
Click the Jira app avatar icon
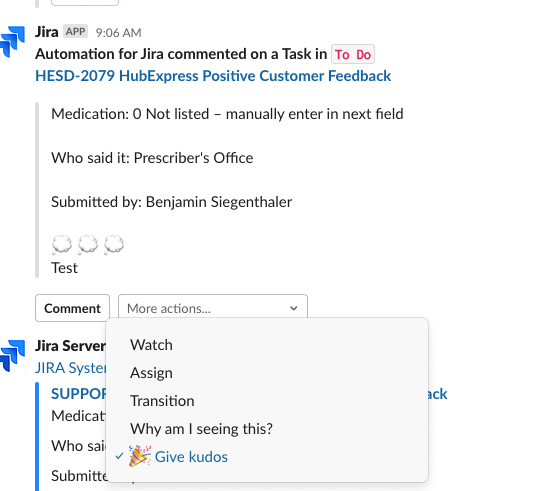pos(12,41)
